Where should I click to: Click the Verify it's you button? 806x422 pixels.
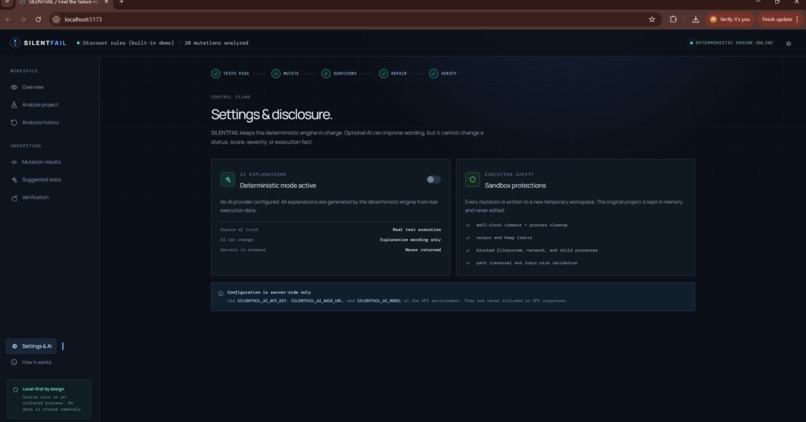point(729,20)
